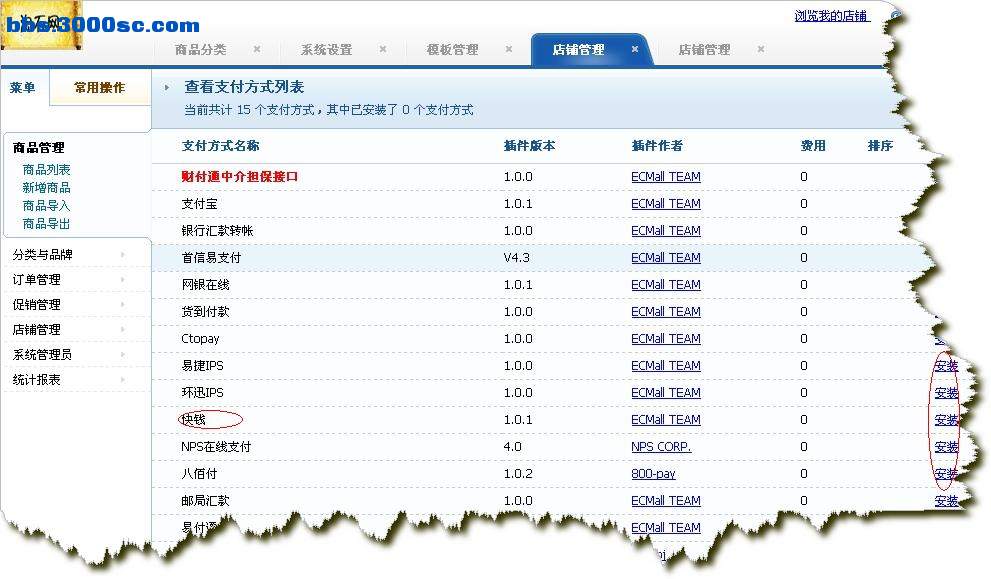Open 商品导出 in the sidebar
The image size is (991, 579).
[x=46, y=223]
